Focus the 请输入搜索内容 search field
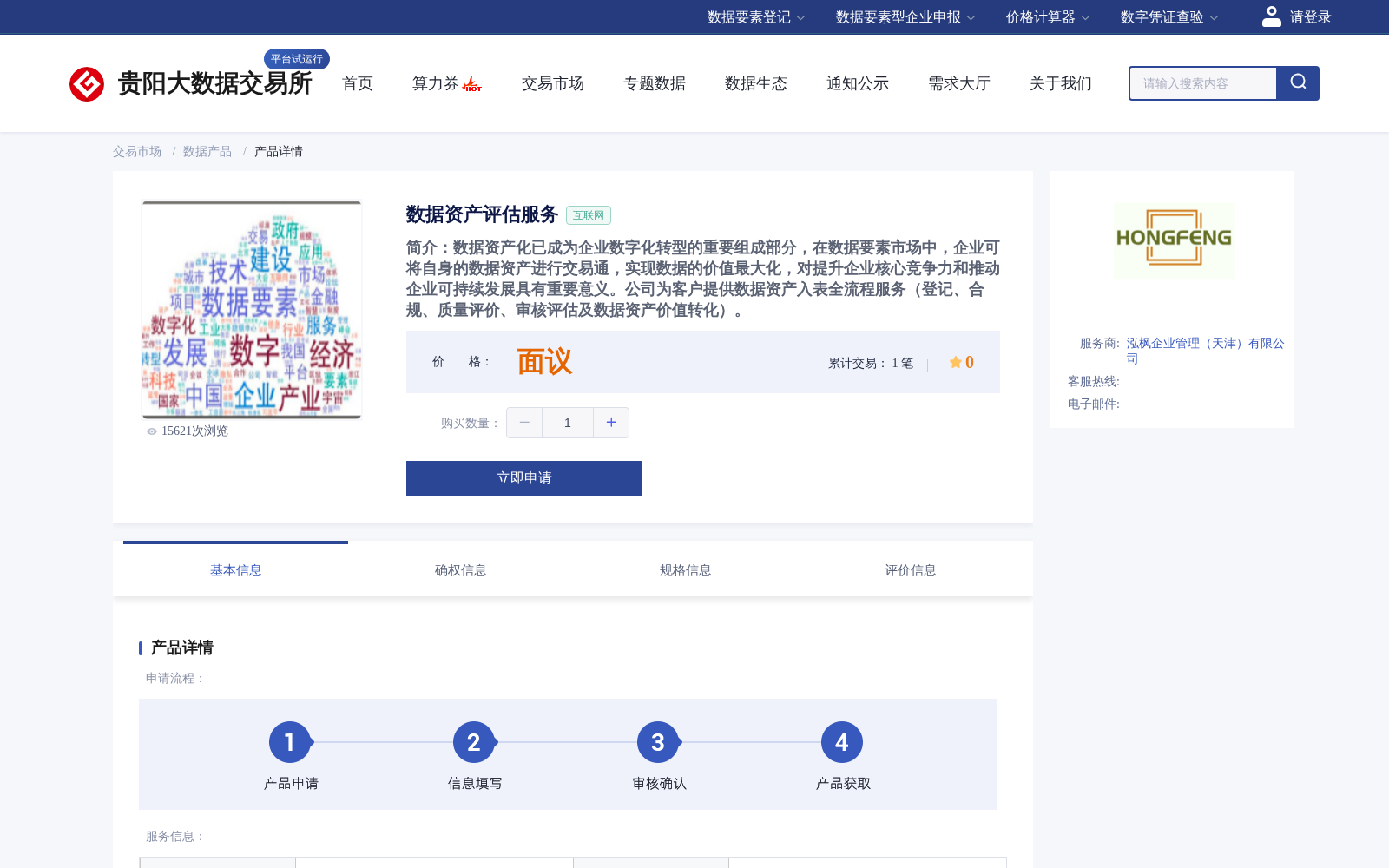The width and height of the screenshot is (1389, 868). click(1203, 83)
